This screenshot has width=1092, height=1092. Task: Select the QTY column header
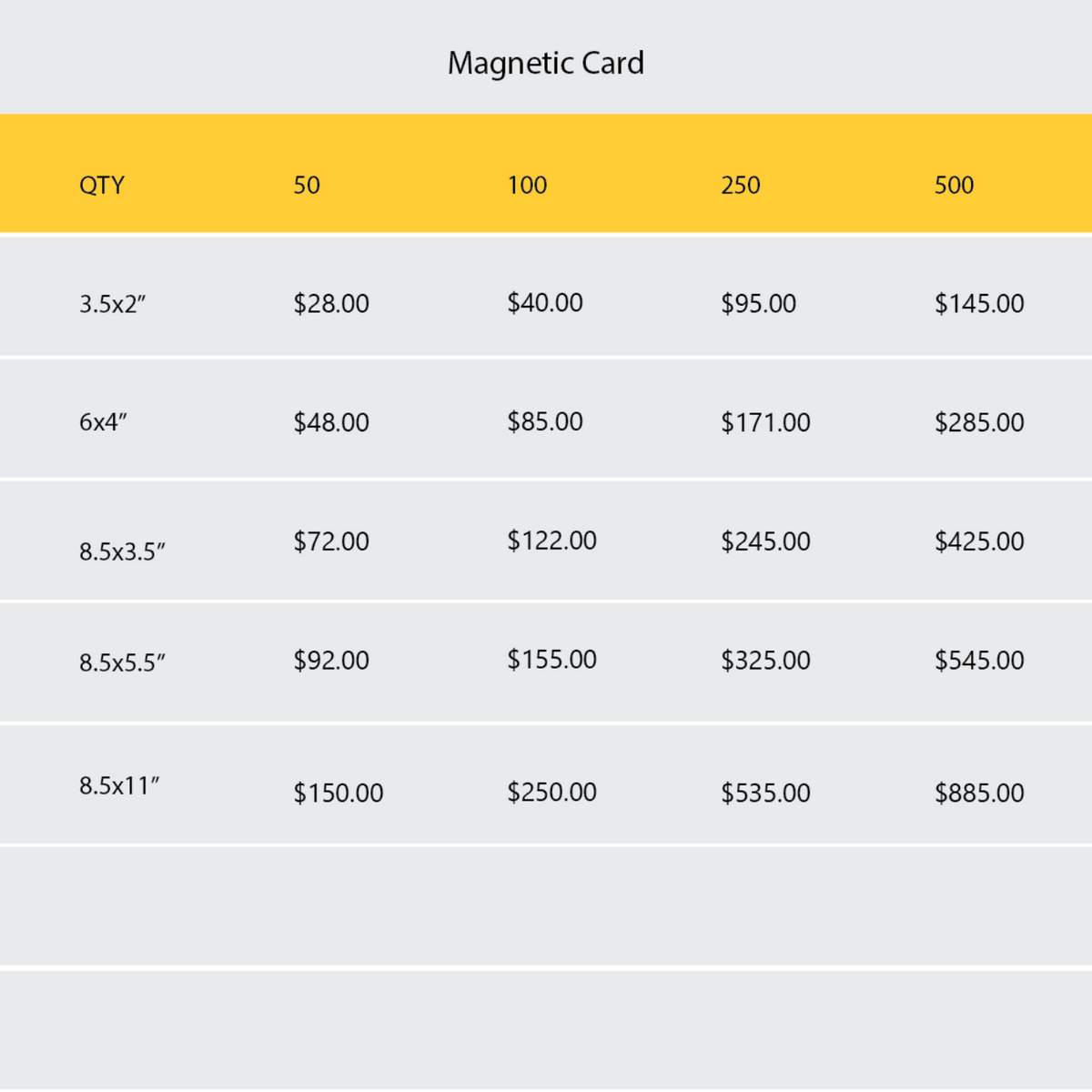pyautogui.click(x=102, y=185)
